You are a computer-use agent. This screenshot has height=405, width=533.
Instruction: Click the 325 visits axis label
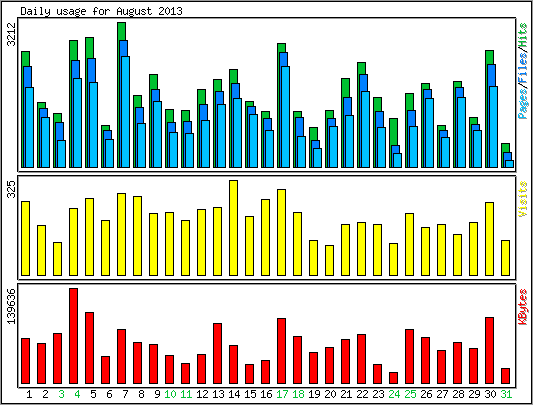[x=12, y=189]
